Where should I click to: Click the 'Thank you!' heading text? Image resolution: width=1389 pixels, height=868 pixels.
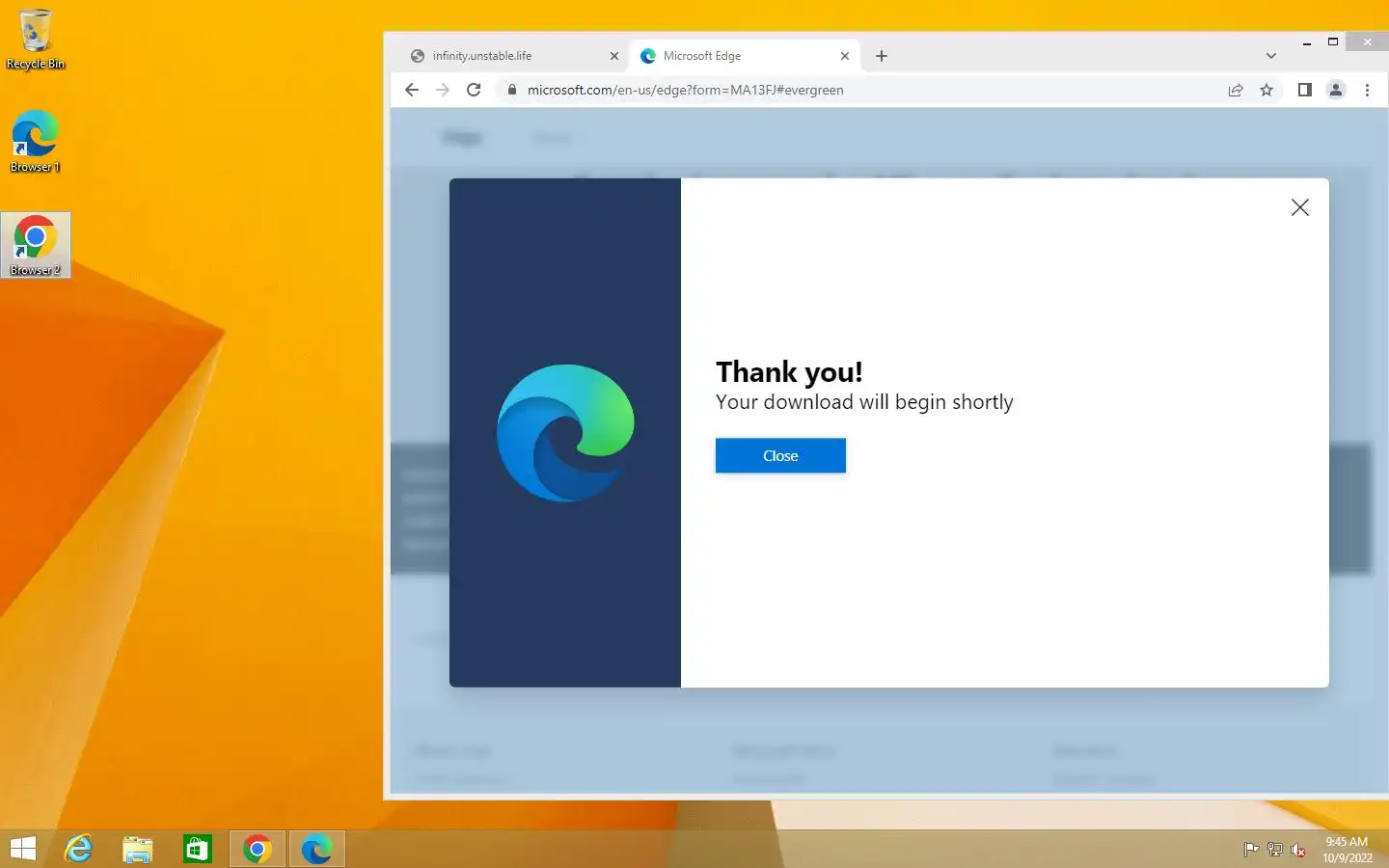point(789,372)
